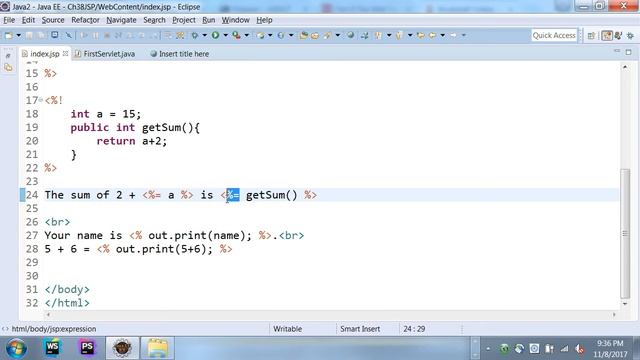
Task: Click the Writable status entry
Action: tap(287, 329)
